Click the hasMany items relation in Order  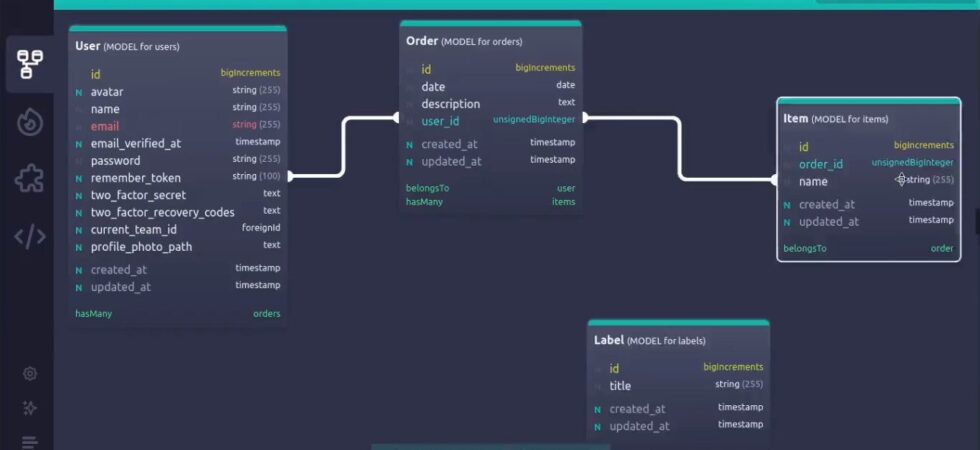tap(491, 202)
